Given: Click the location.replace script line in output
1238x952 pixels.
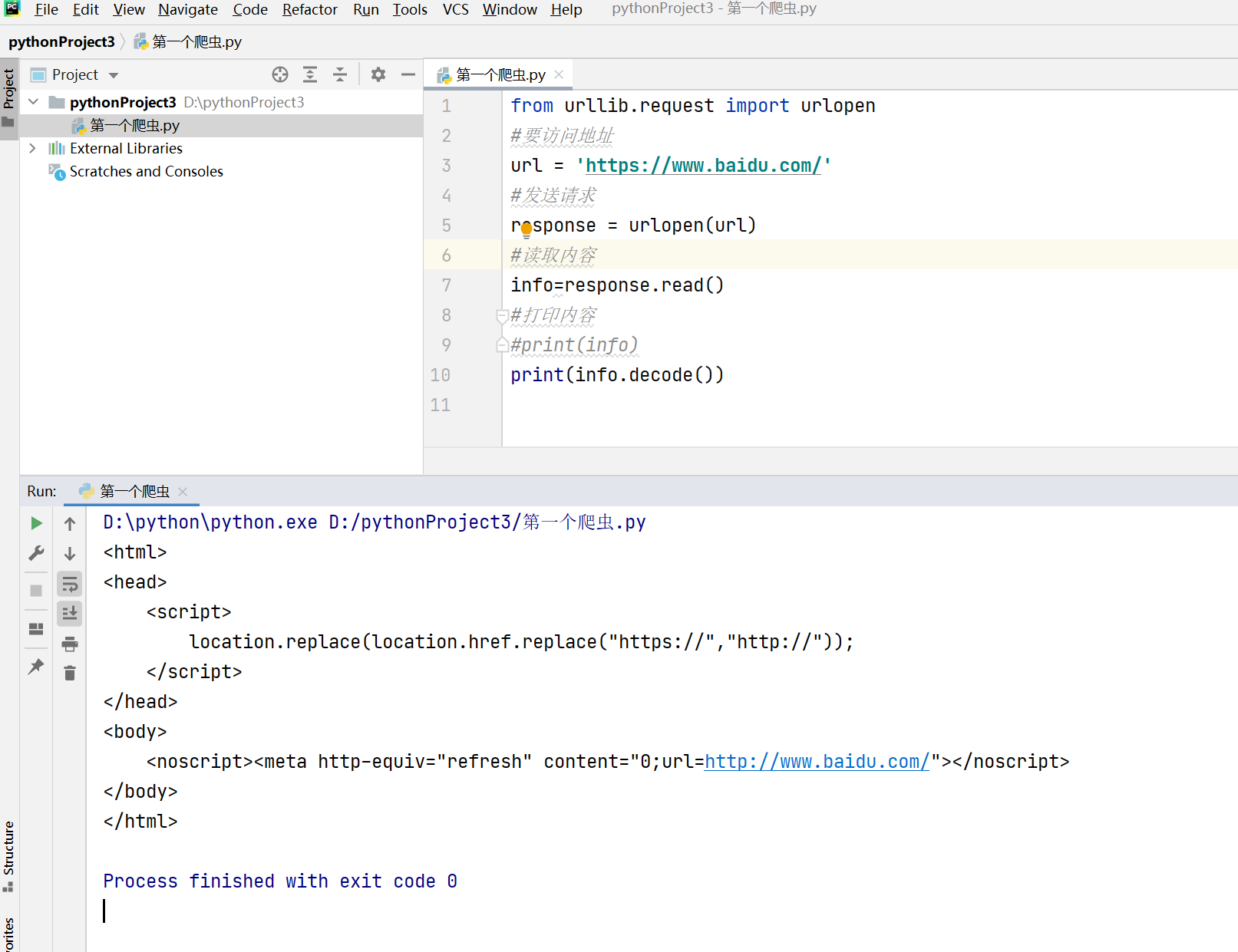Looking at the screenshot, I should (521, 642).
